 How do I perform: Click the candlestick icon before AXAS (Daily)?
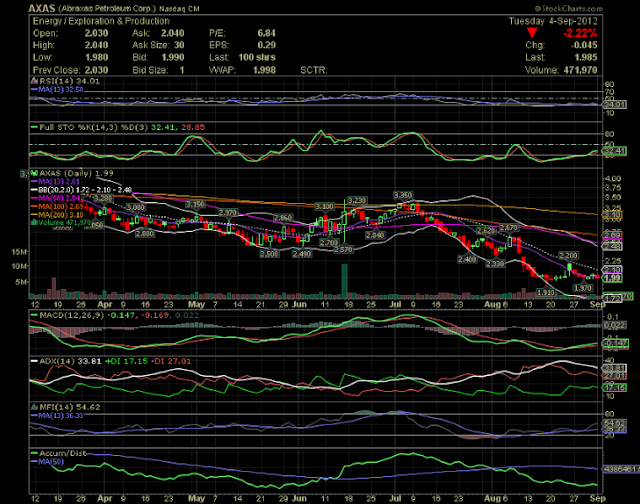tap(34, 173)
